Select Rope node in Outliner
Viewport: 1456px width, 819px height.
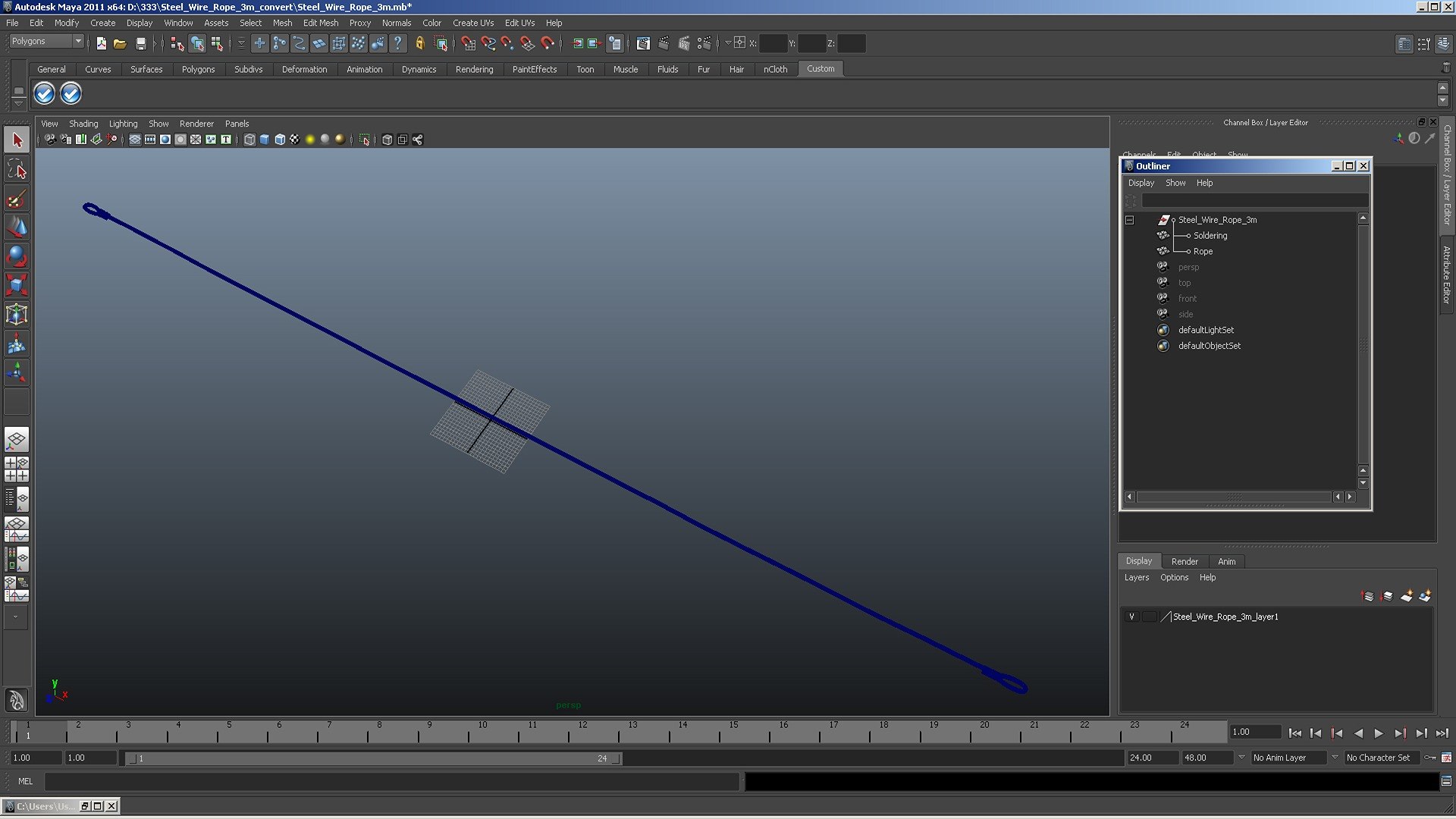click(x=1203, y=252)
